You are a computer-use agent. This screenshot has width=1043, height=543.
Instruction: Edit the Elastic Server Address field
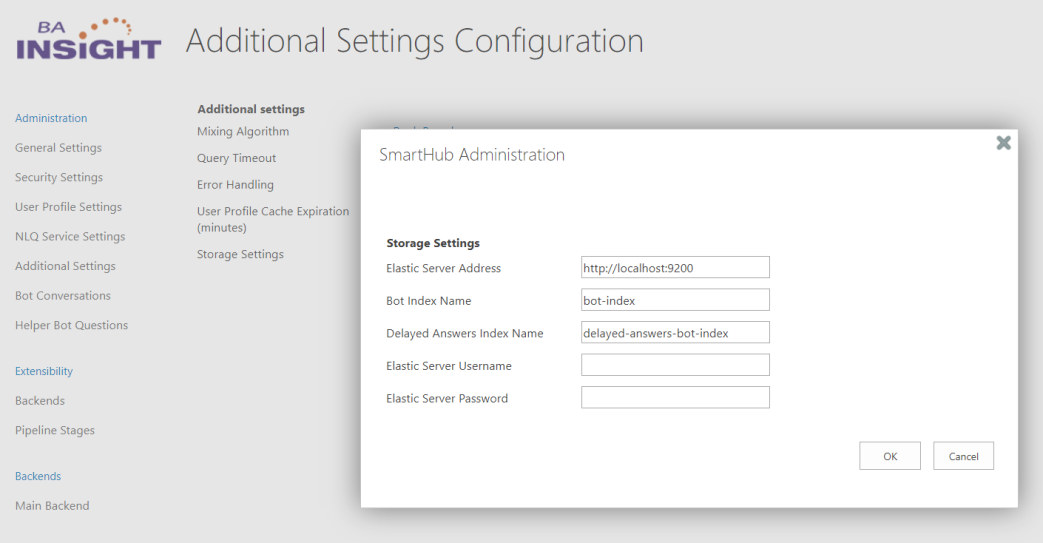tap(675, 267)
